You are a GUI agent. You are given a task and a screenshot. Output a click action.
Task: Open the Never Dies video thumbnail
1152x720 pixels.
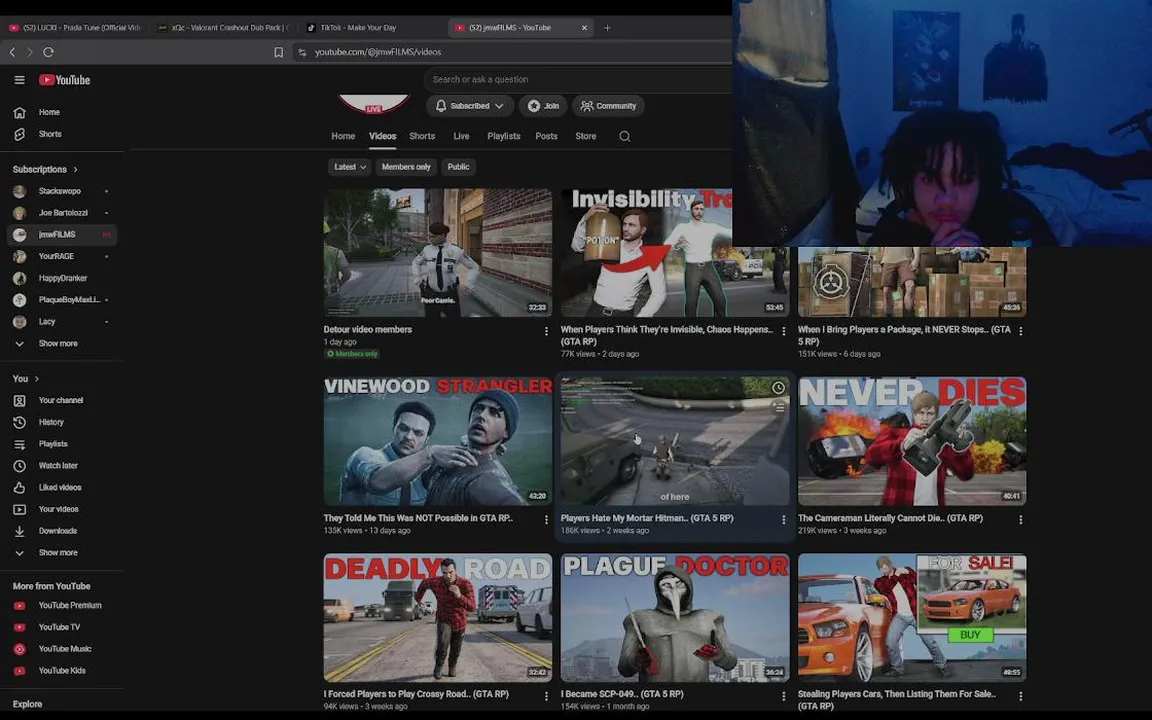coord(912,441)
